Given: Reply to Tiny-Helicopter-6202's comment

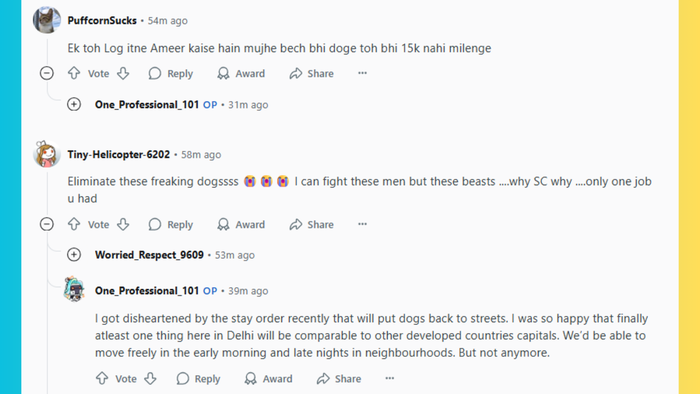Looking at the screenshot, I should coord(171,224).
